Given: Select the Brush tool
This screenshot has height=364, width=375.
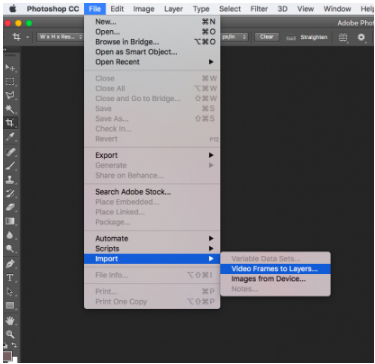Looking at the screenshot, I should (x=10, y=165).
